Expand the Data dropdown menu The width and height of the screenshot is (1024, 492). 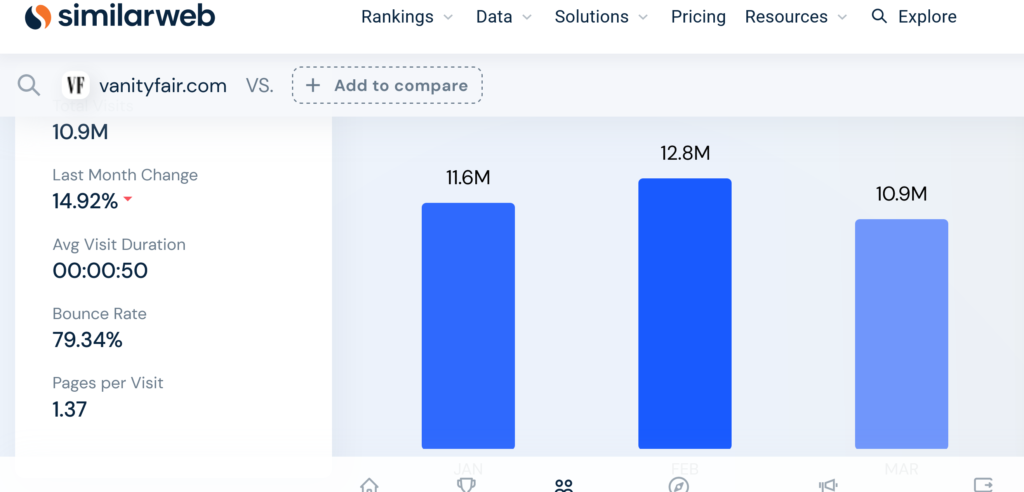pos(504,17)
